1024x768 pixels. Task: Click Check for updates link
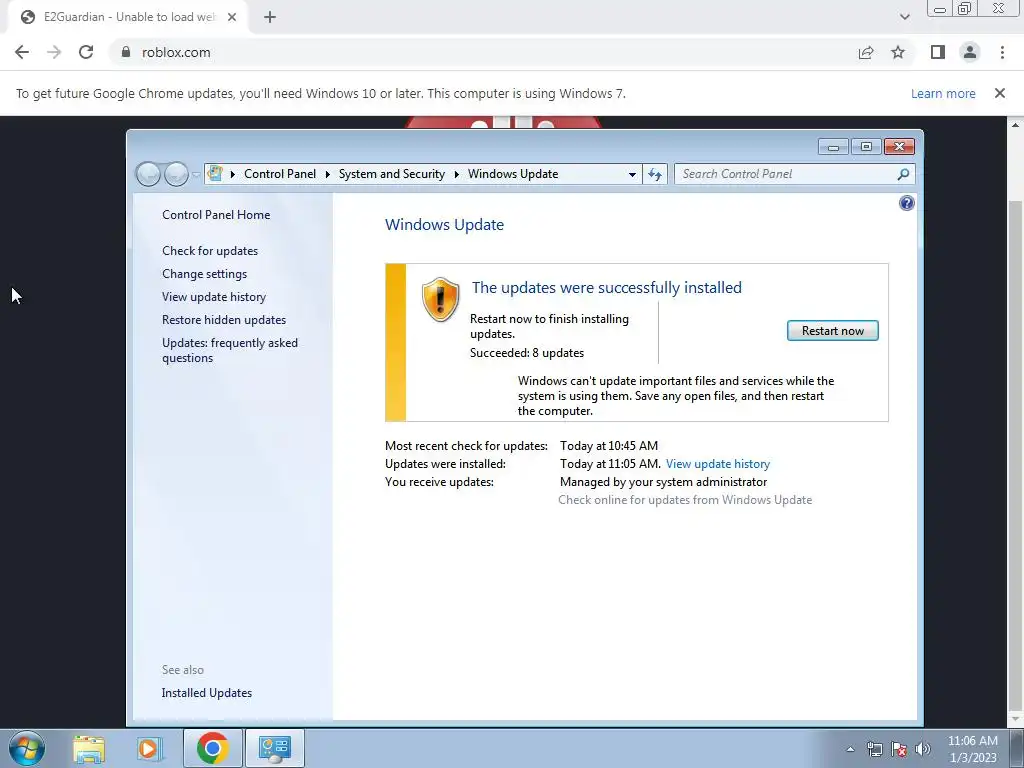(x=210, y=251)
